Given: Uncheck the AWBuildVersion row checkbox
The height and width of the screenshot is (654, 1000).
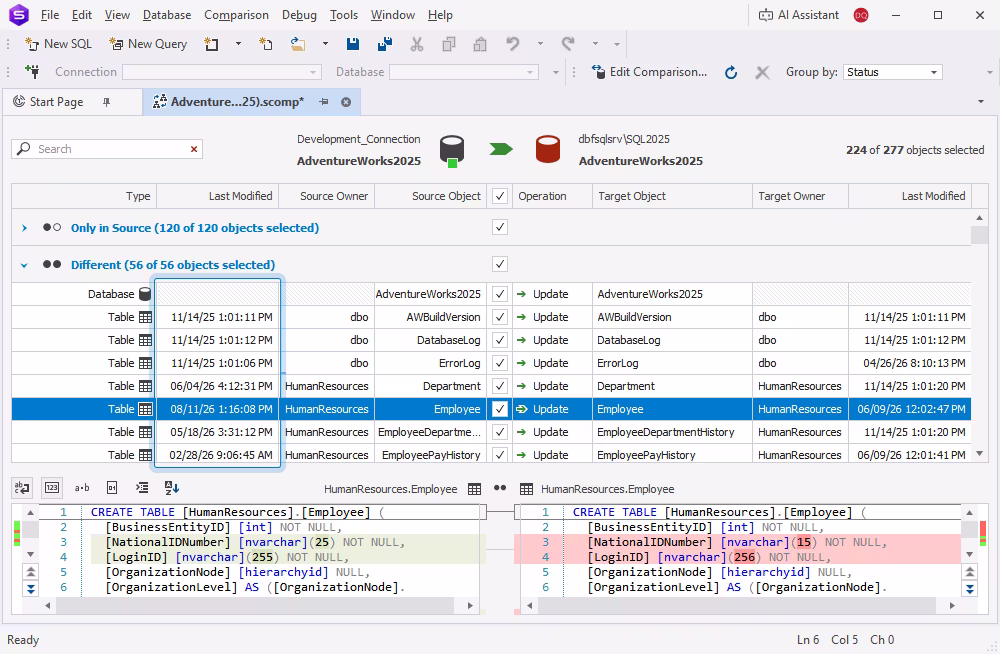Looking at the screenshot, I should (500, 317).
